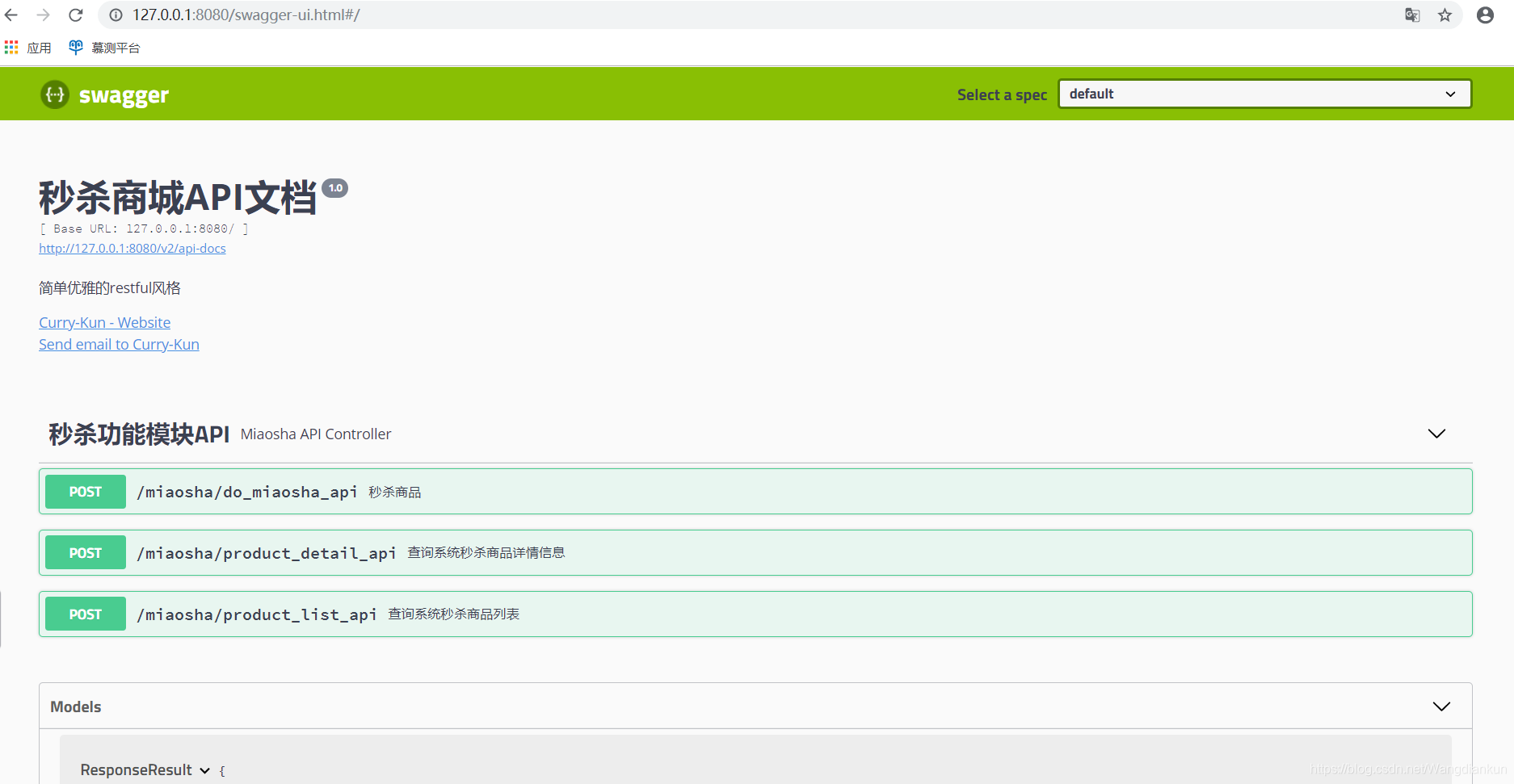Click the Base URL text line
The image size is (1514, 784).
tap(144, 228)
